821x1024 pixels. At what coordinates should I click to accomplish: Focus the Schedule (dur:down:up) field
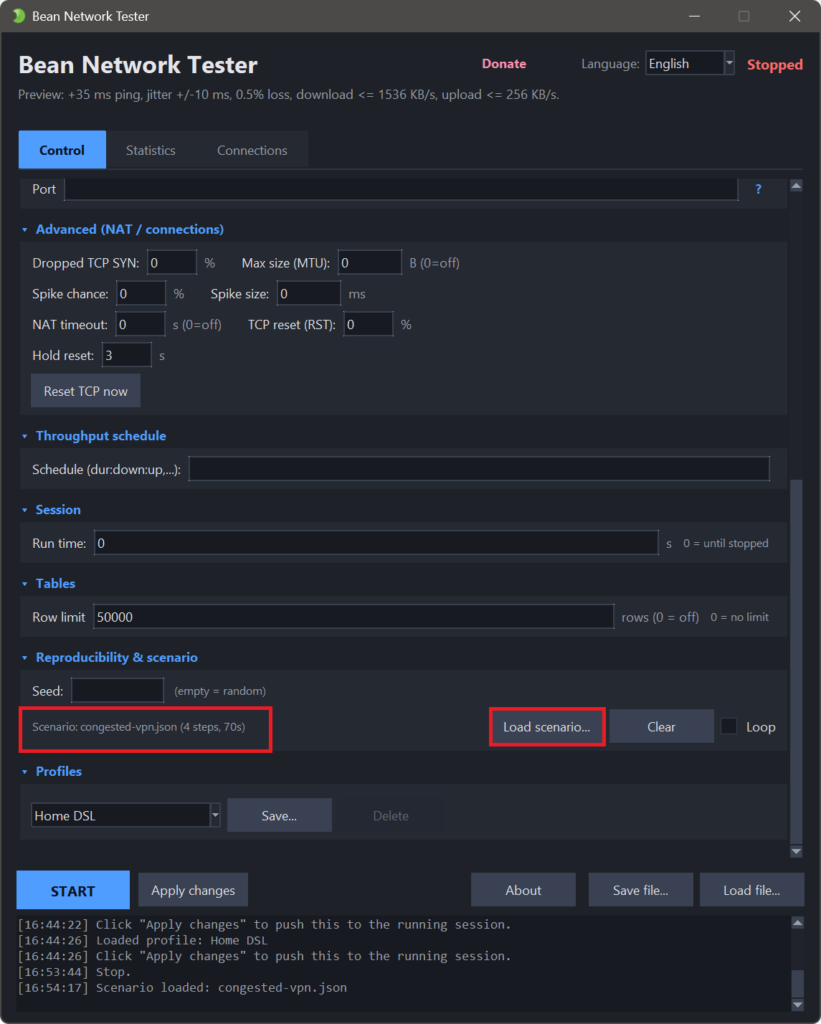pos(479,469)
